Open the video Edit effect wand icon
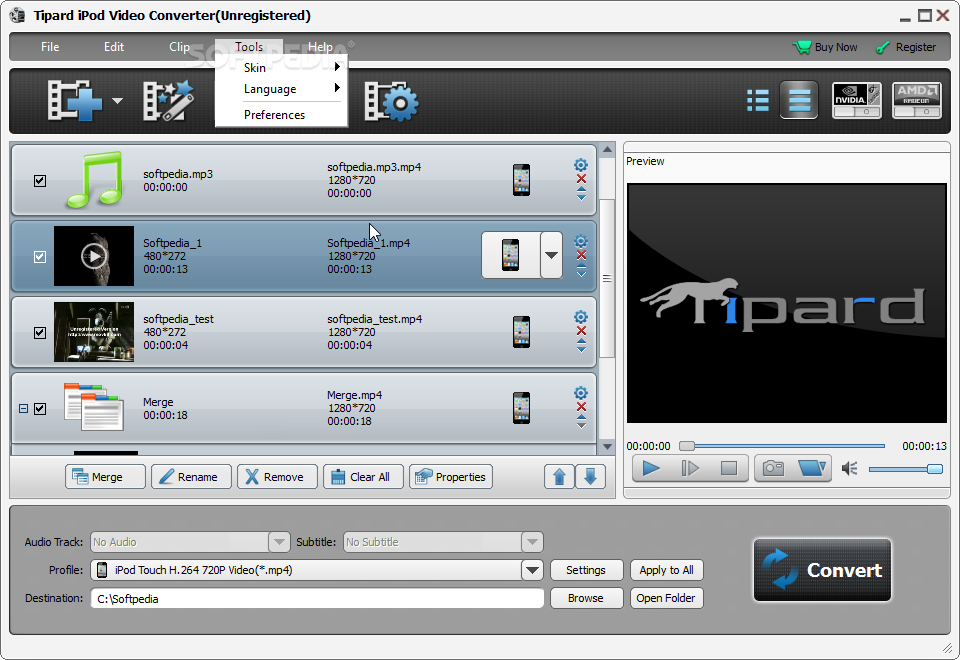Image resolution: width=960 pixels, height=660 pixels. click(168, 100)
